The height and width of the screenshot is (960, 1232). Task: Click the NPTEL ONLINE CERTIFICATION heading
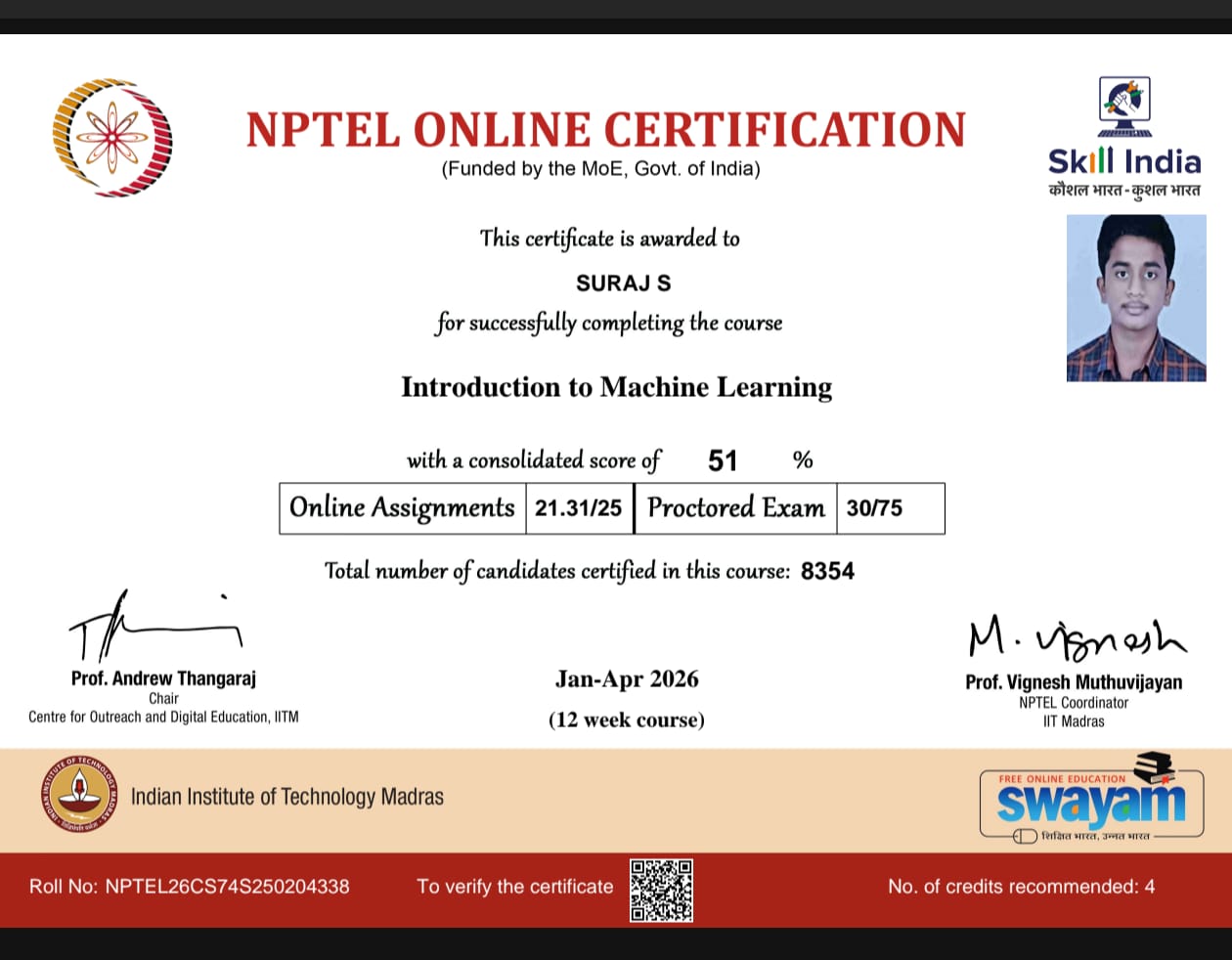click(606, 130)
